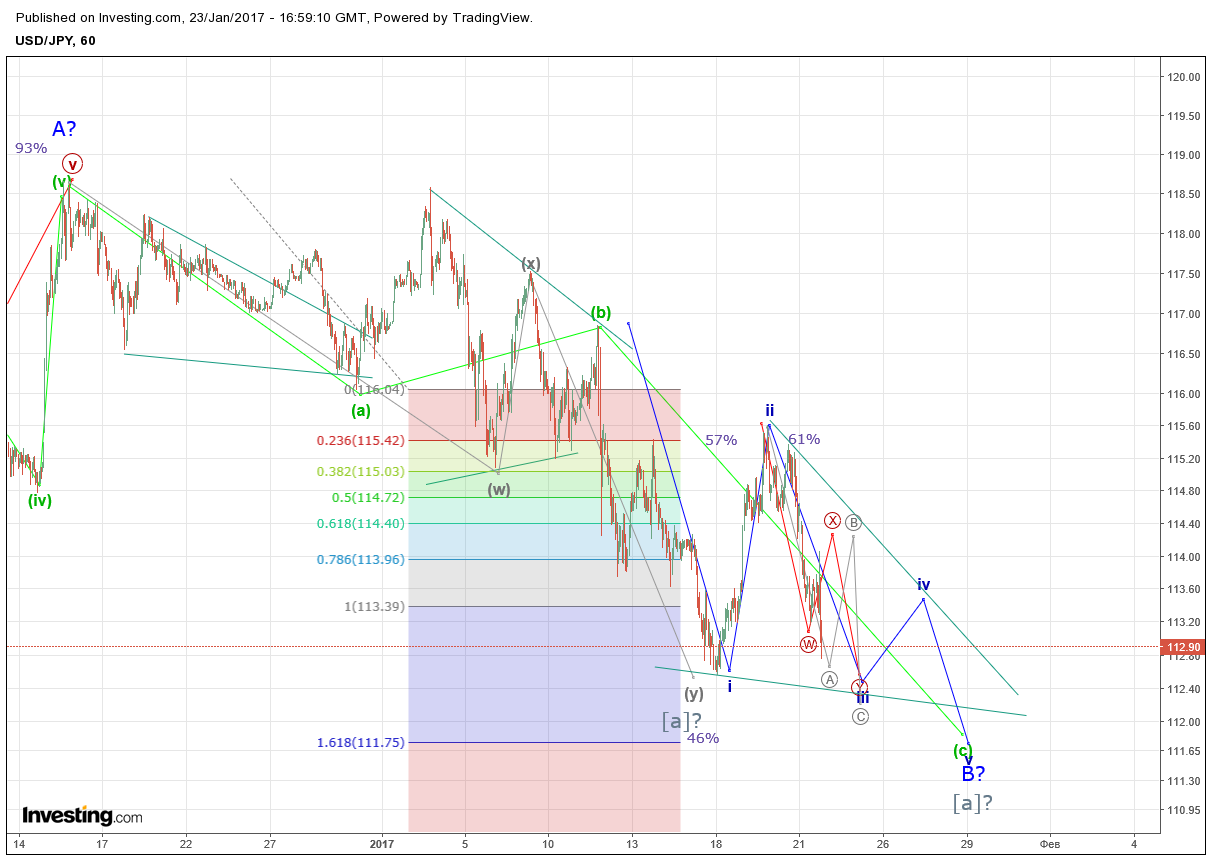Click the gray circled A marker
Image resolution: width=1212 pixels, height=857 pixels.
pos(829,679)
